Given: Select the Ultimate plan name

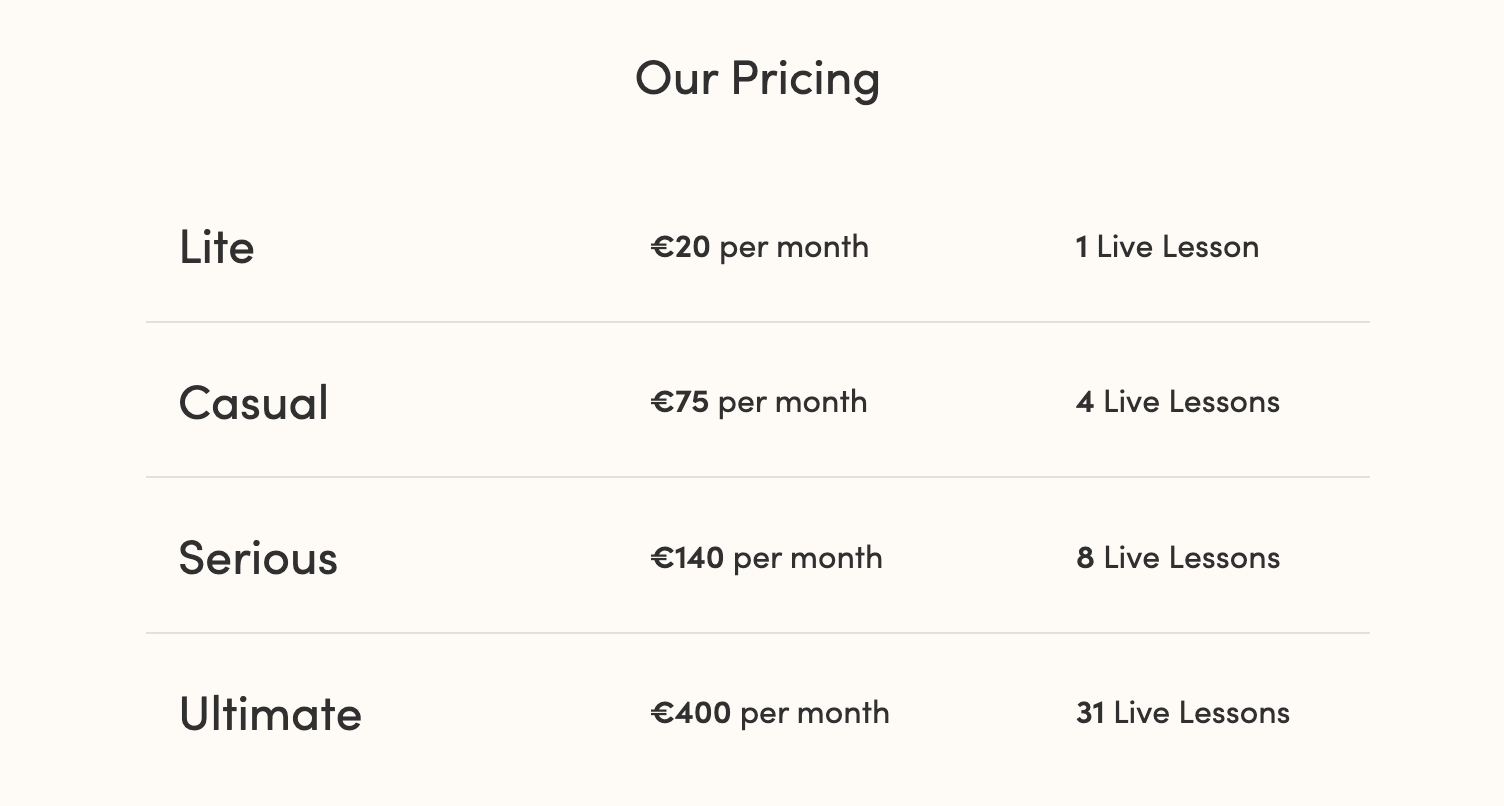Looking at the screenshot, I should pyautogui.click(x=270, y=713).
